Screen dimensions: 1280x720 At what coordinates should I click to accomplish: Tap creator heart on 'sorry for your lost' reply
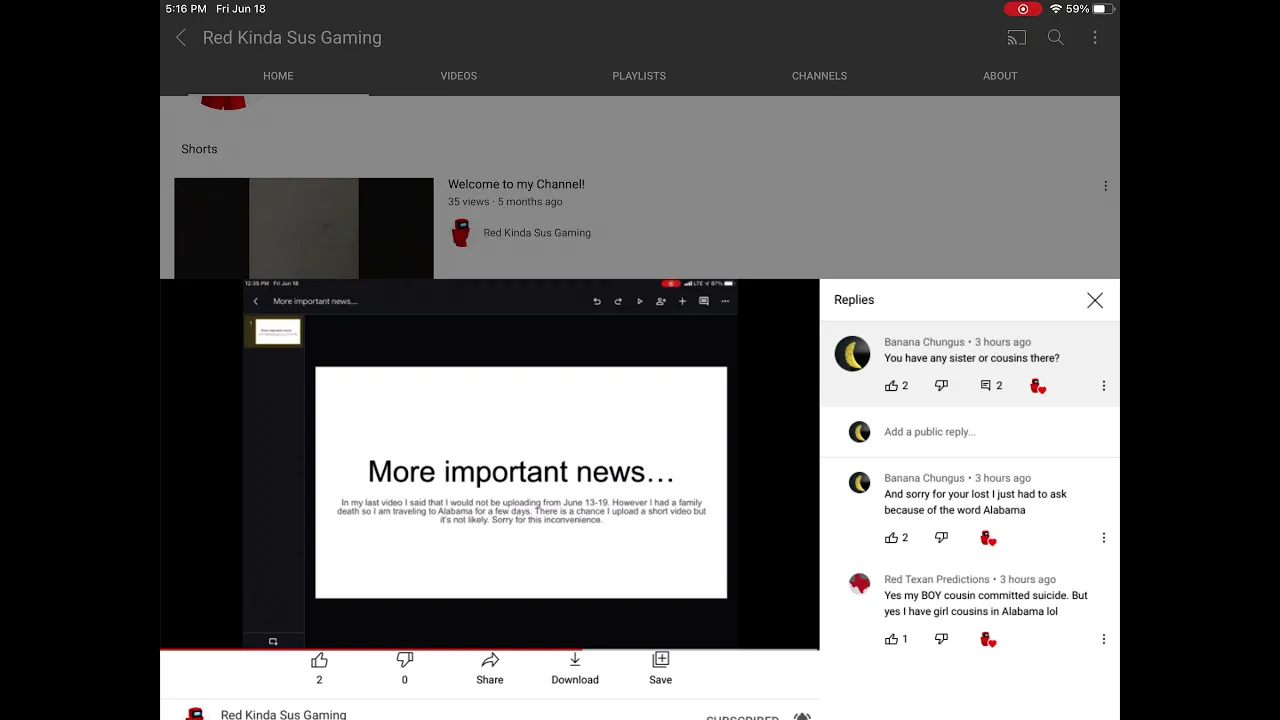click(x=988, y=538)
